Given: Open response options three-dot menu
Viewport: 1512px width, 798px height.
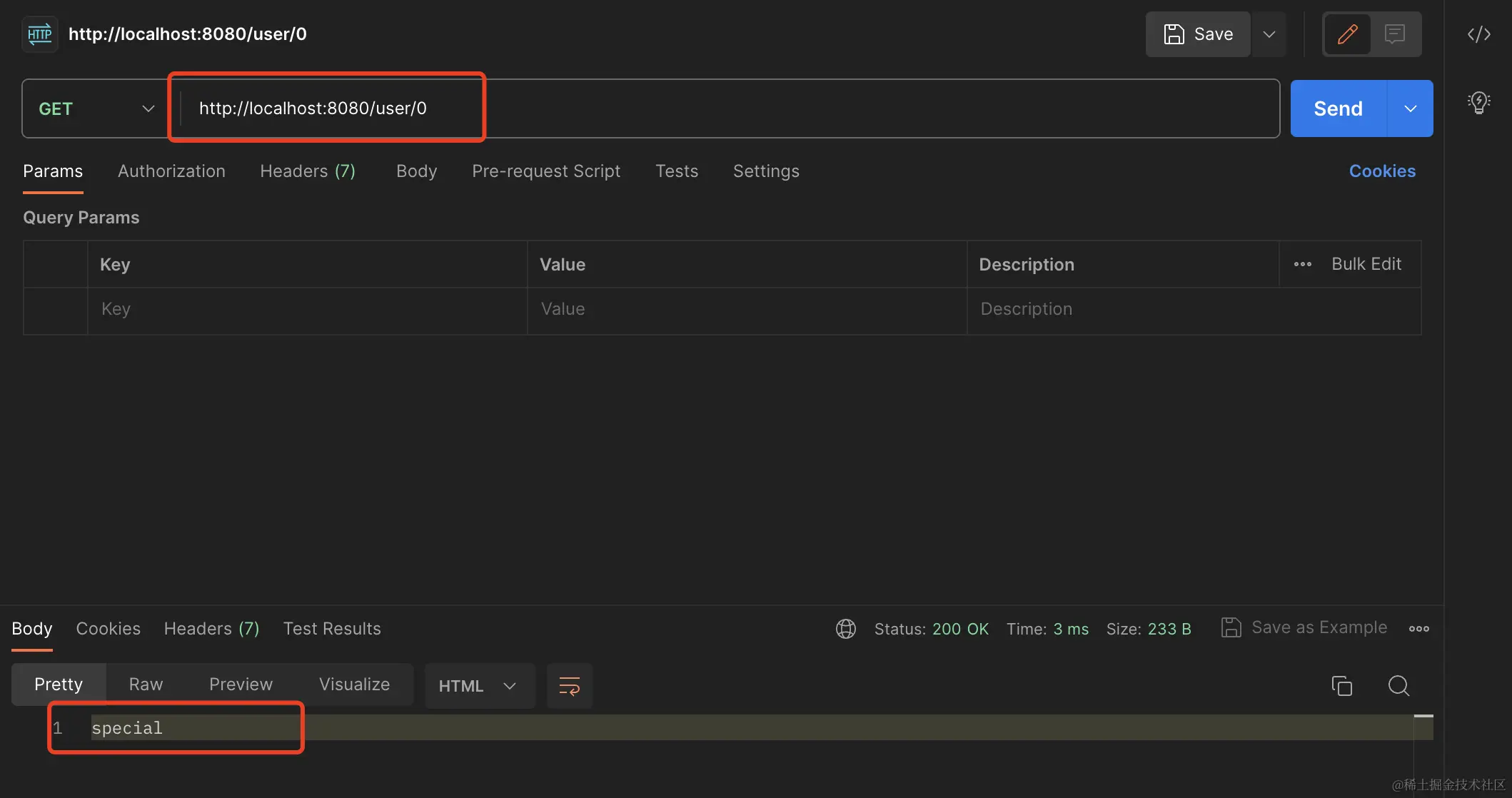Looking at the screenshot, I should 1418,629.
